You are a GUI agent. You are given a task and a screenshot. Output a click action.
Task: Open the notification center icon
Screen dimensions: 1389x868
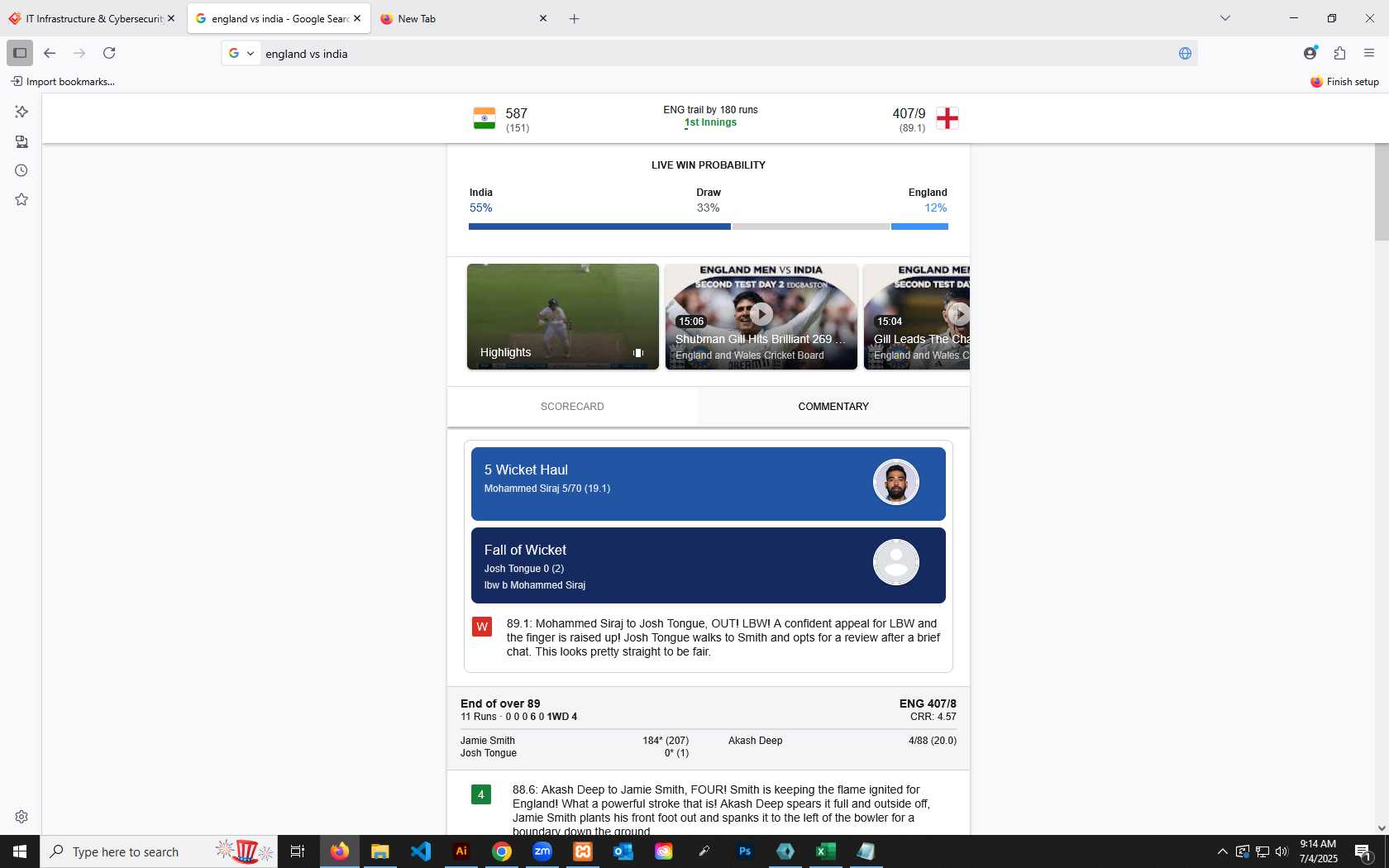[1363, 851]
